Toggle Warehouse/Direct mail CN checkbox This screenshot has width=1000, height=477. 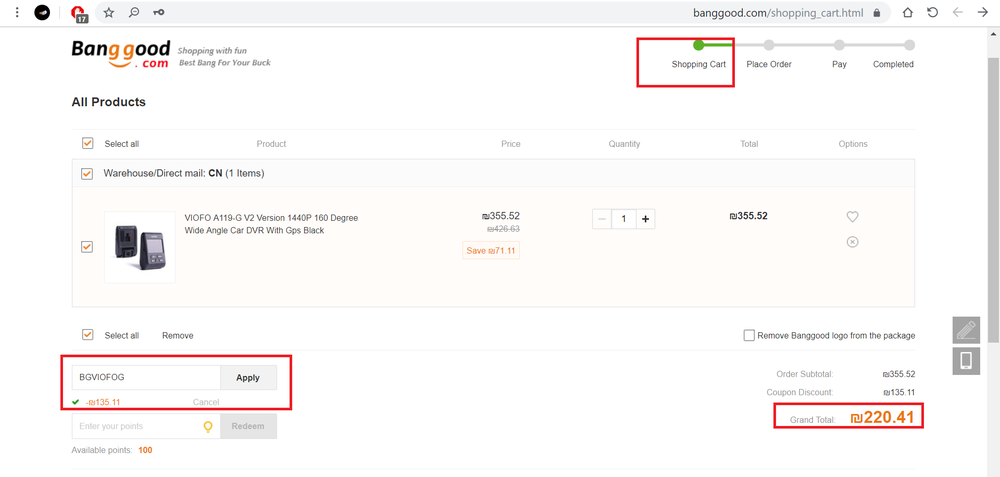87,173
